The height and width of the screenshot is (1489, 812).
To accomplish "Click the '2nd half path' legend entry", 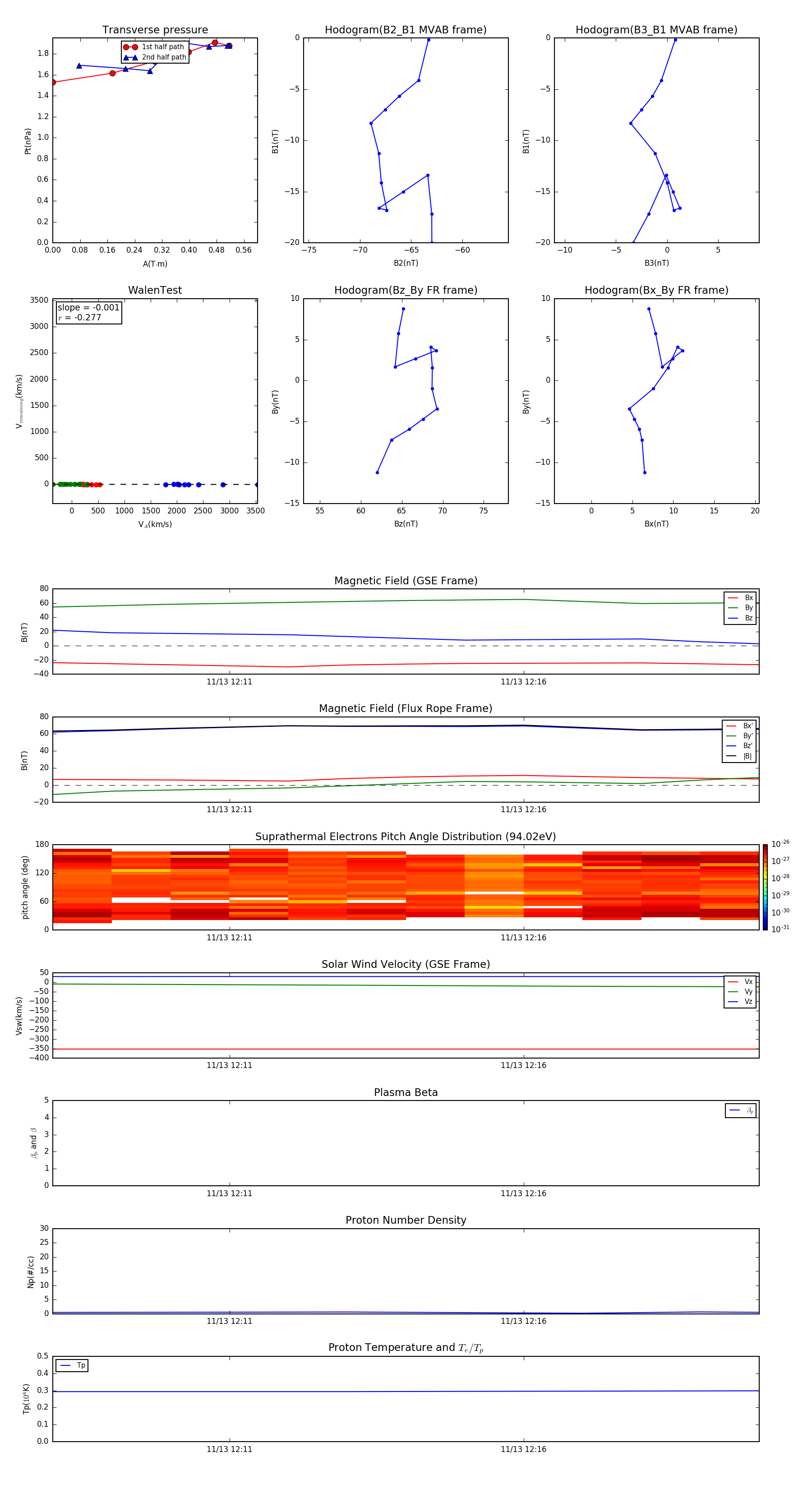I will (155, 57).
